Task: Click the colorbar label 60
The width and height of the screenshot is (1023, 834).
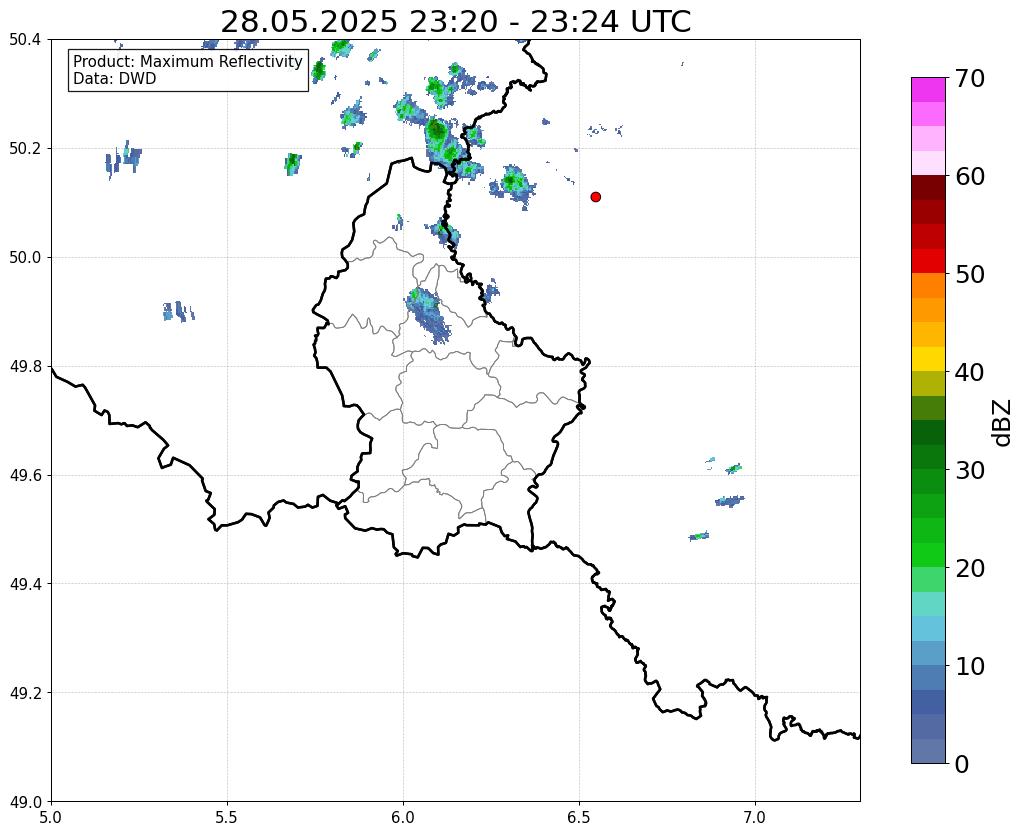Action: (970, 176)
